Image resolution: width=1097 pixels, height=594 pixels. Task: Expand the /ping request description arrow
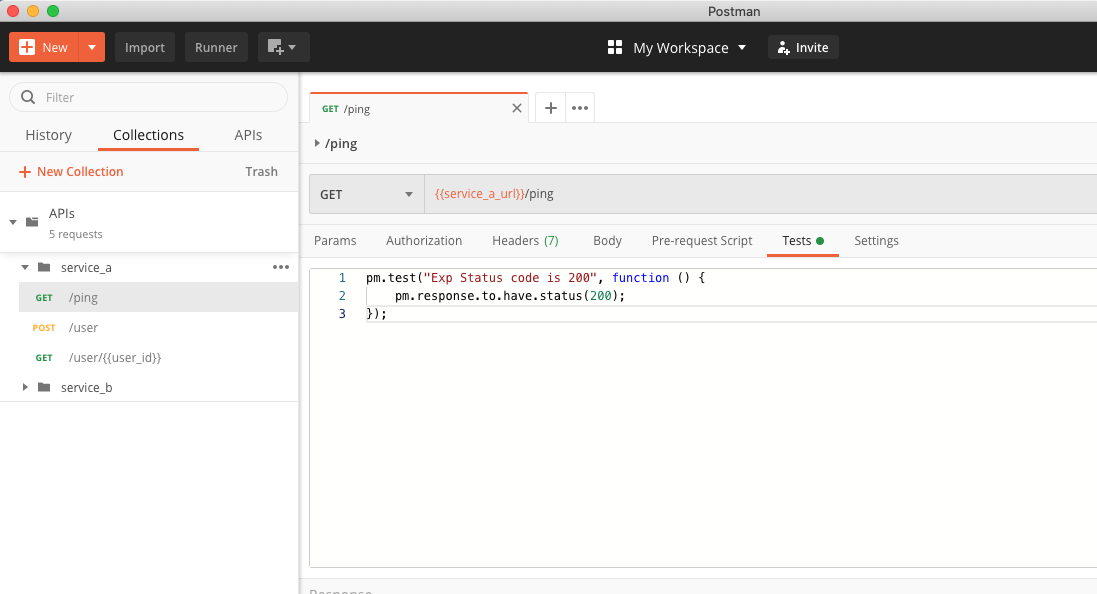click(x=317, y=143)
